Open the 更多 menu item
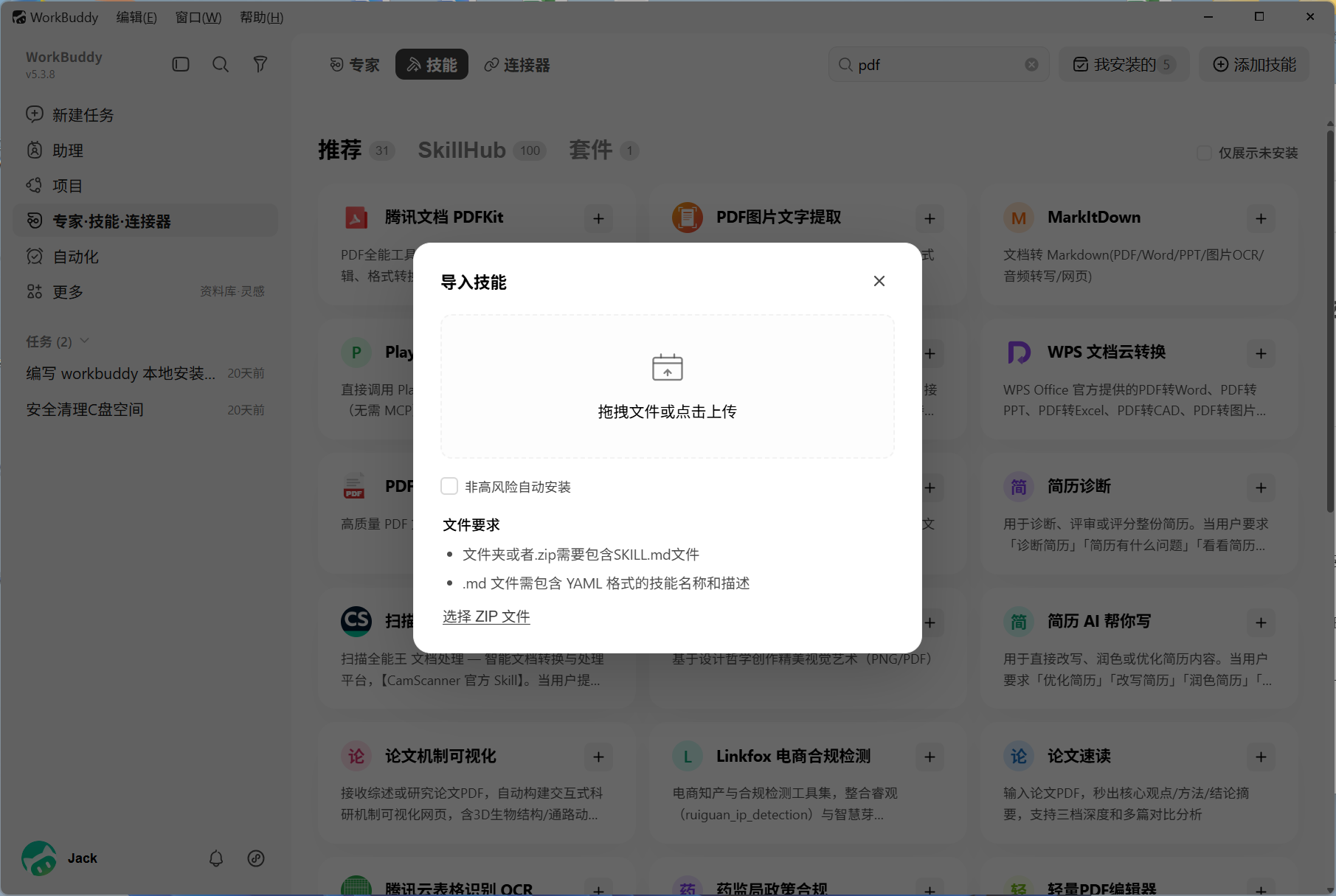This screenshot has height=896, width=1336. pyautogui.click(x=68, y=292)
